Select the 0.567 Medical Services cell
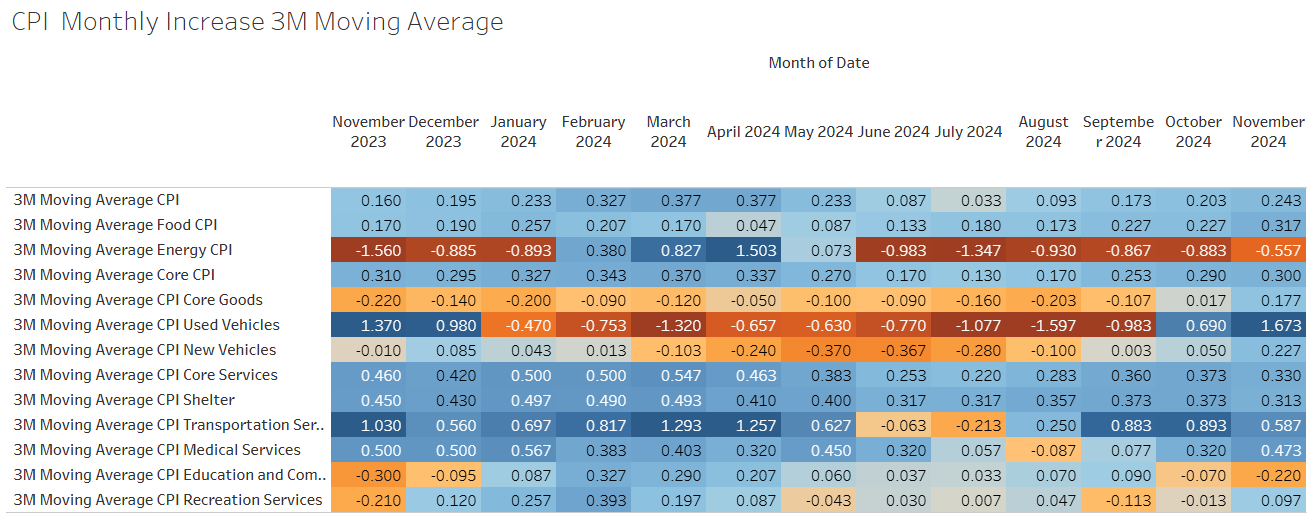The height and width of the screenshot is (531, 1316). point(518,450)
